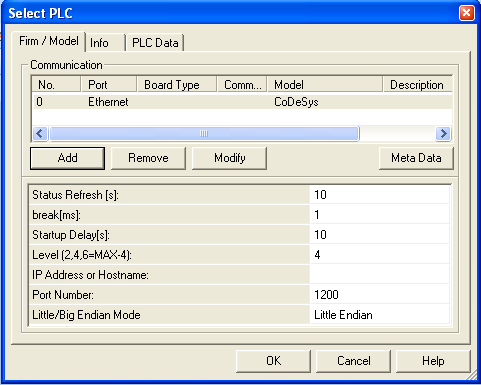
Task: Open the Info tab
Action: click(x=105, y=43)
